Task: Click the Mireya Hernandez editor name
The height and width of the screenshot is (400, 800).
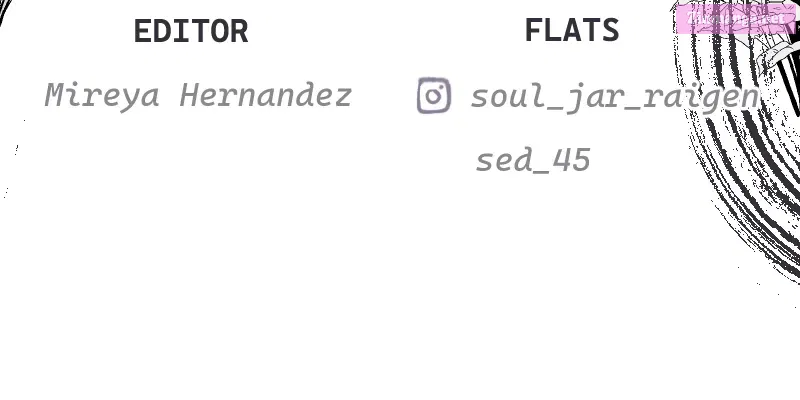Action: click(198, 96)
